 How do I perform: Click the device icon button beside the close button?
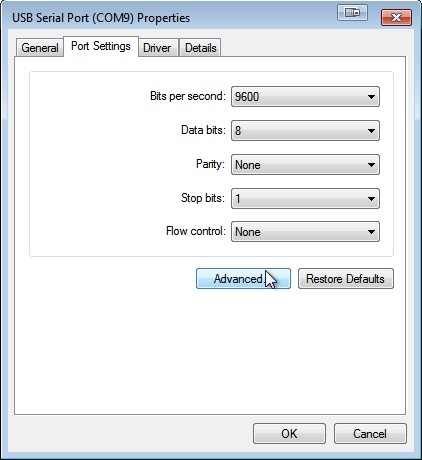pos(352,13)
